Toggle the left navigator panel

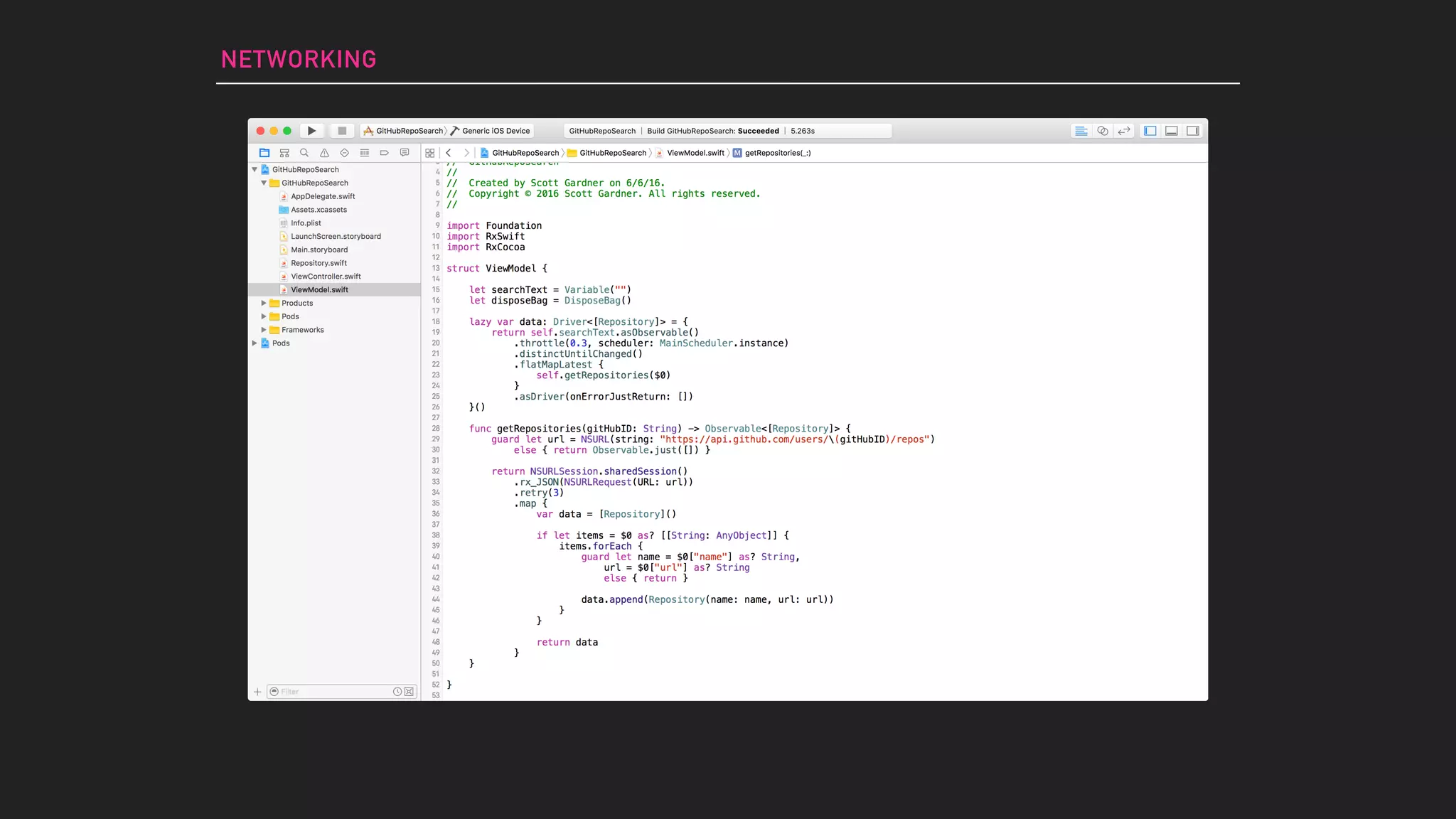(x=1150, y=131)
